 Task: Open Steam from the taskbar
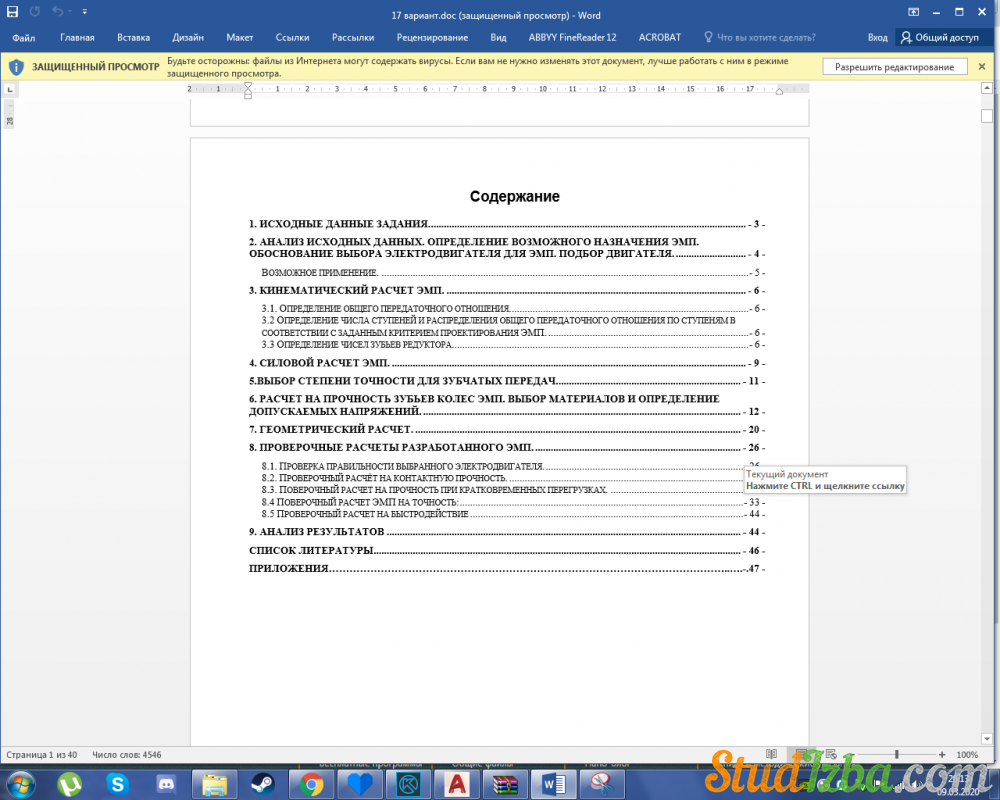tap(263, 784)
